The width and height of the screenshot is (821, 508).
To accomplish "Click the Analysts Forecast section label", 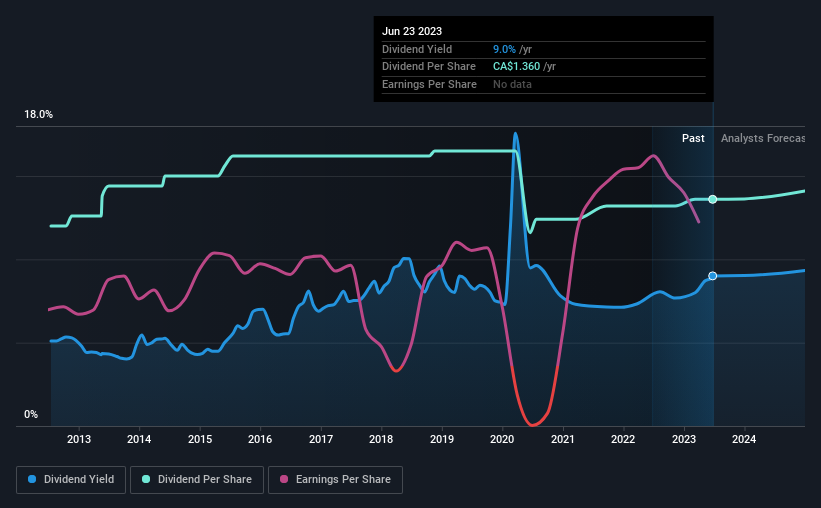I will coord(763,138).
